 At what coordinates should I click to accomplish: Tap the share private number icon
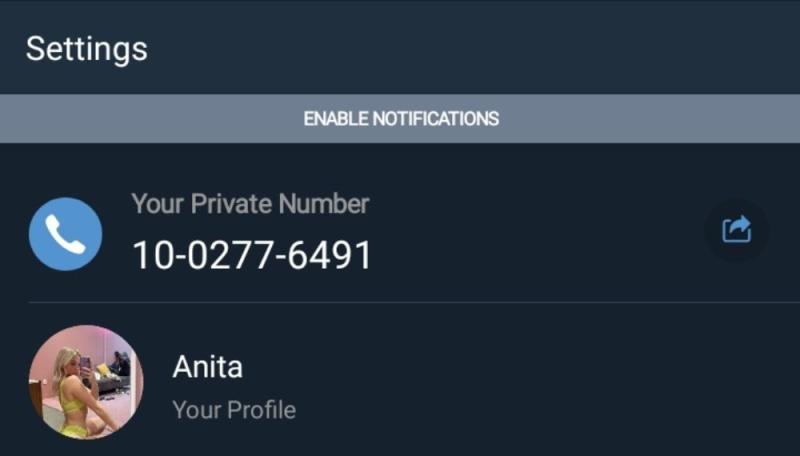(736, 230)
